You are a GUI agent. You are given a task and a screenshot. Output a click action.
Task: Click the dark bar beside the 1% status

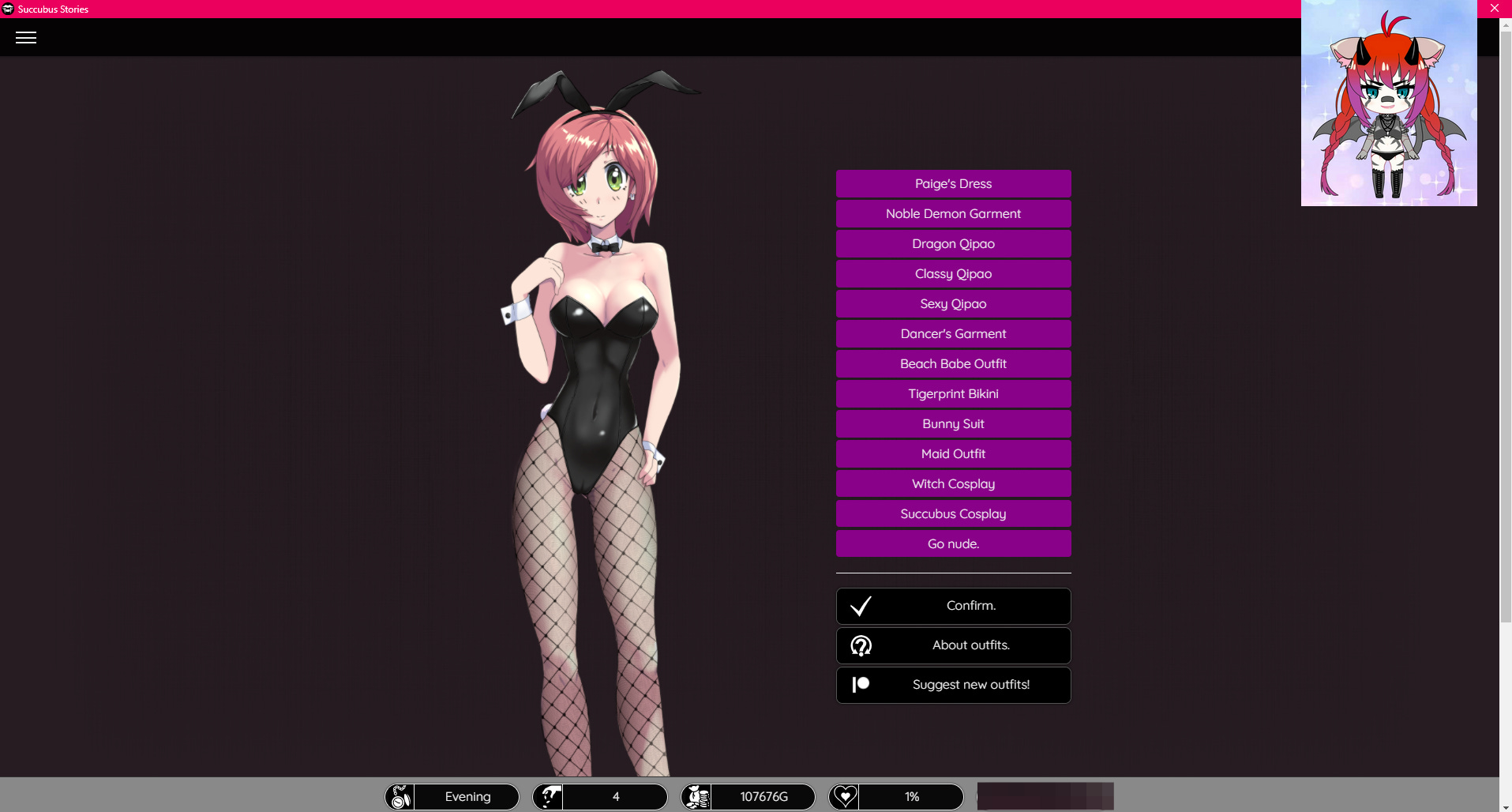pos(1045,796)
